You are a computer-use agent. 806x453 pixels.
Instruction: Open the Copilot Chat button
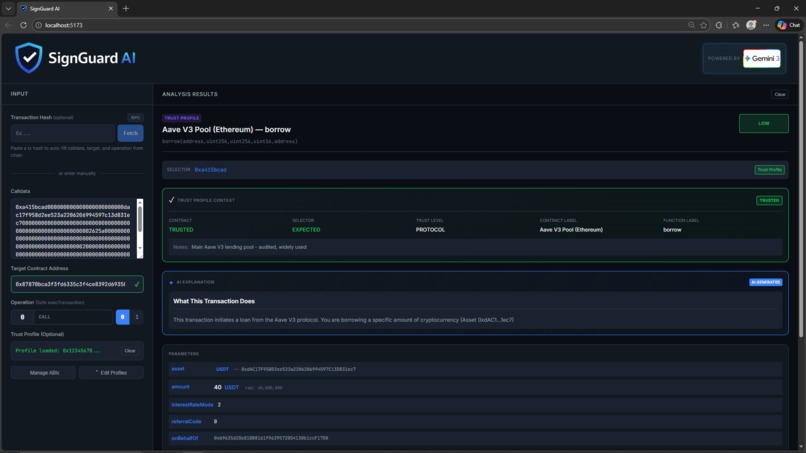coord(789,25)
